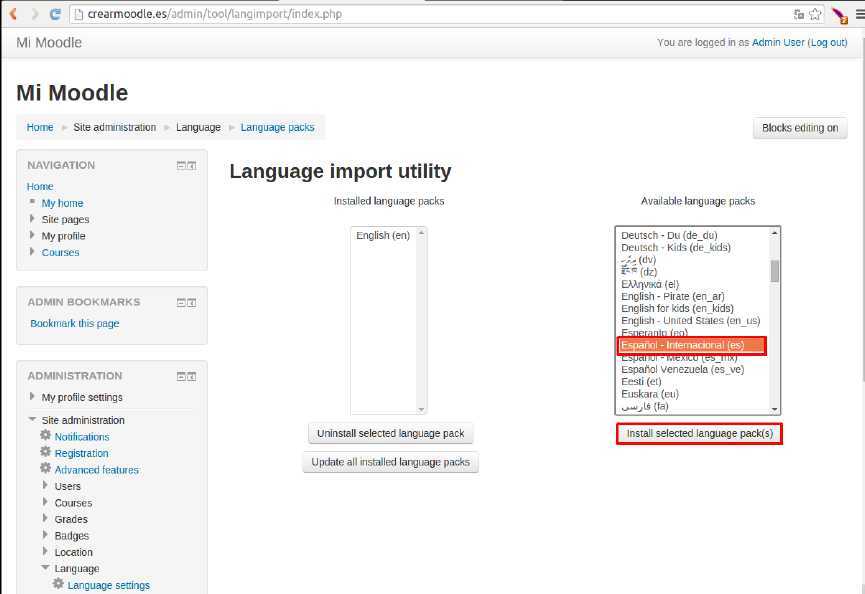Click Site administration in the breadcrumb
865x594 pixels.
pyautogui.click(x=113, y=127)
